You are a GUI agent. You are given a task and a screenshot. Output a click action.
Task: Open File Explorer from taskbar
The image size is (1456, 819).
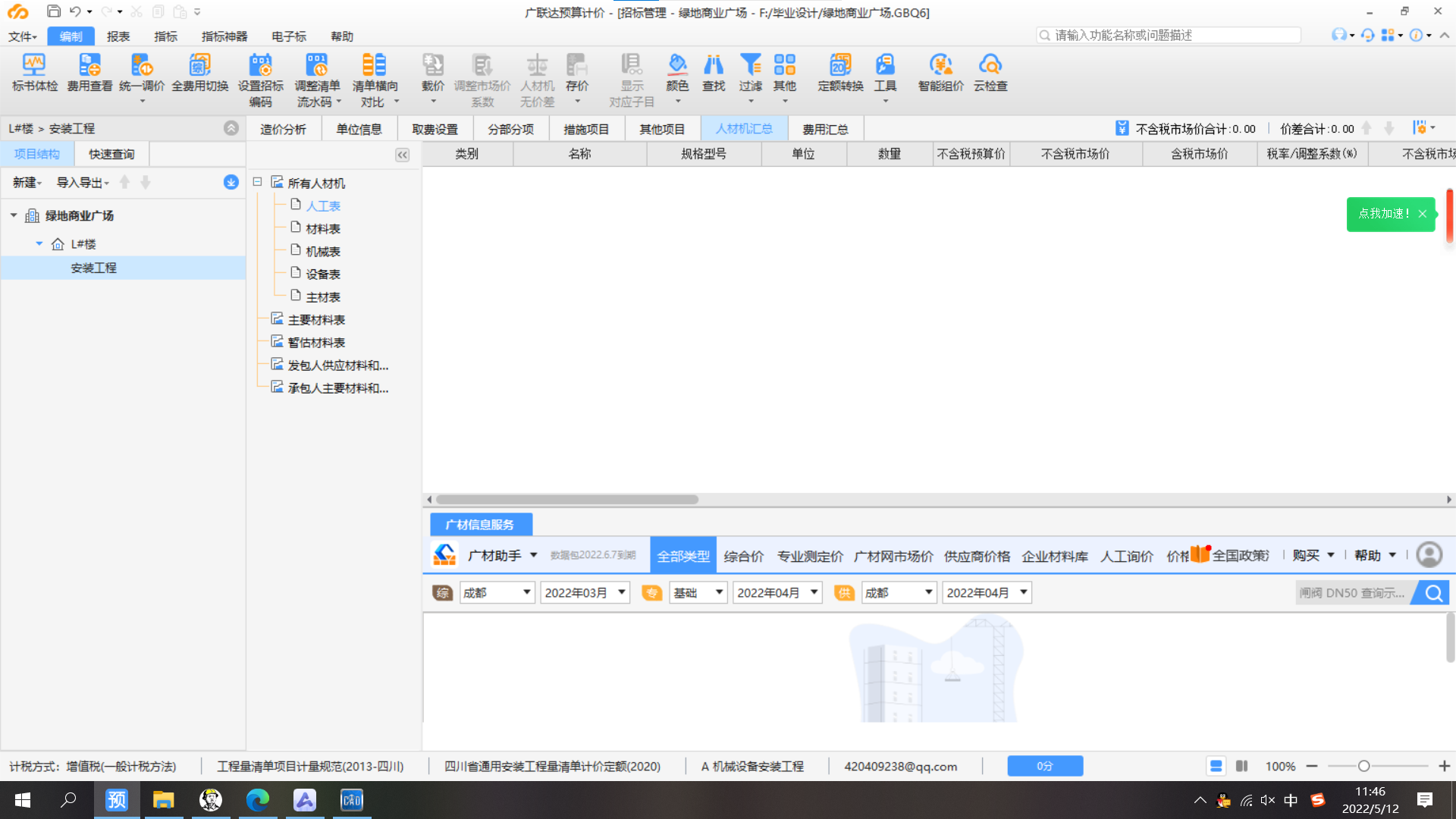(x=164, y=799)
